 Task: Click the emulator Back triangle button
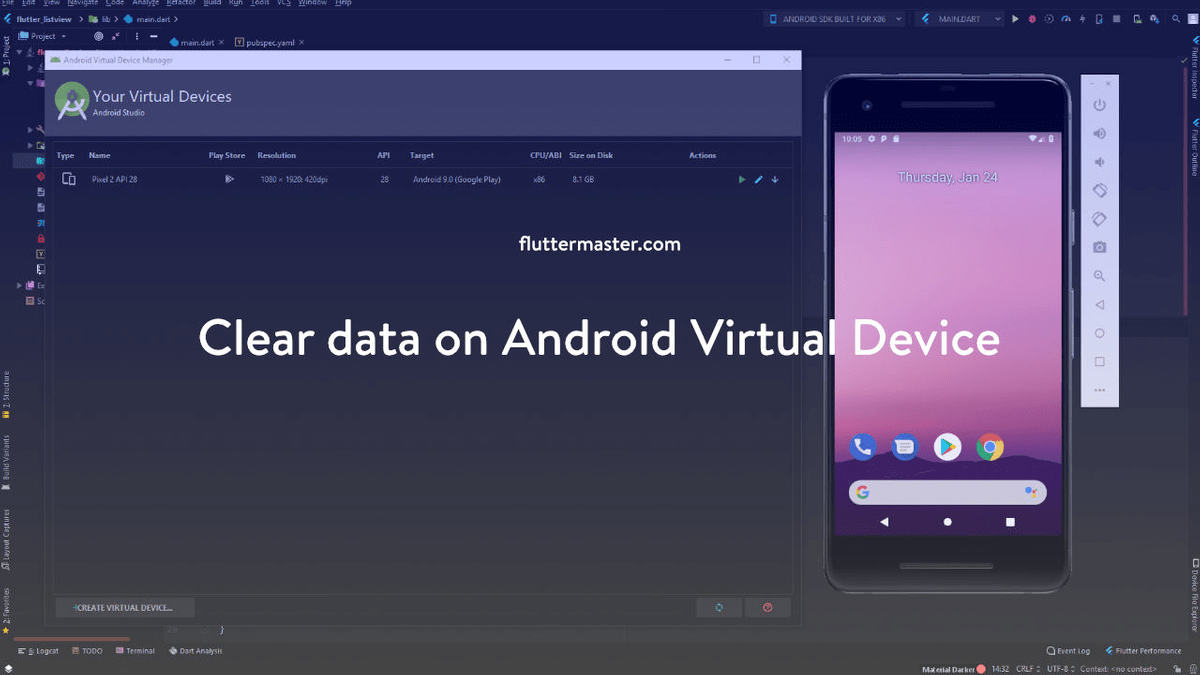pos(1100,304)
